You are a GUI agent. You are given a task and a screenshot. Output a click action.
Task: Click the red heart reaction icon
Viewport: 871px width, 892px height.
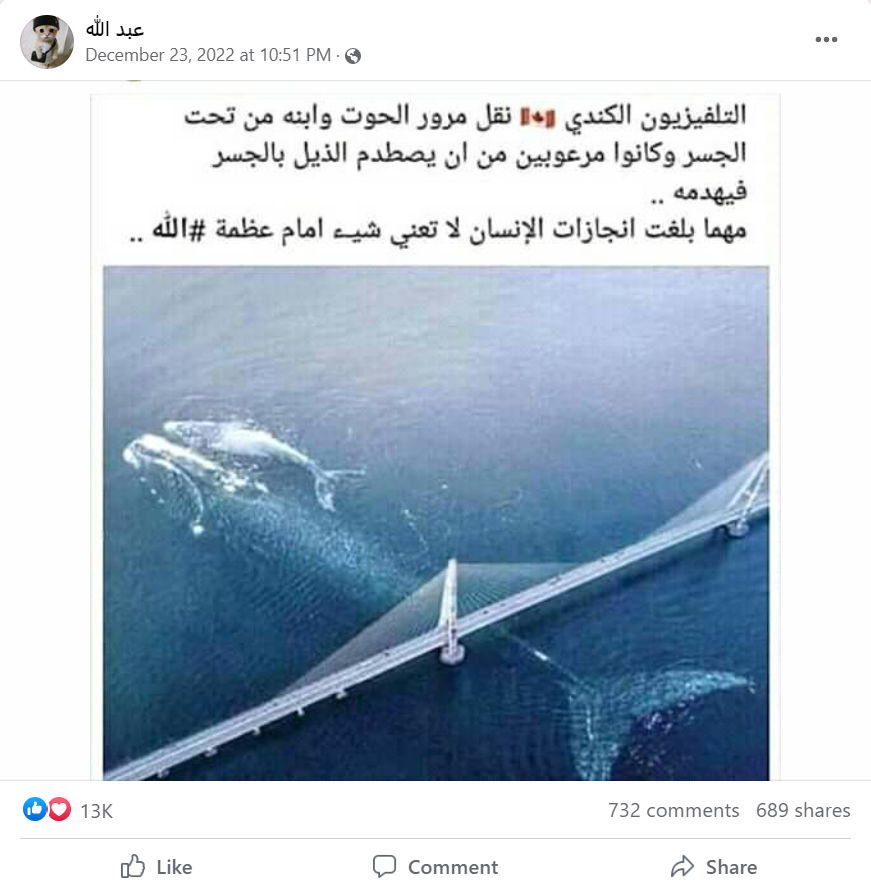(x=59, y=810)
